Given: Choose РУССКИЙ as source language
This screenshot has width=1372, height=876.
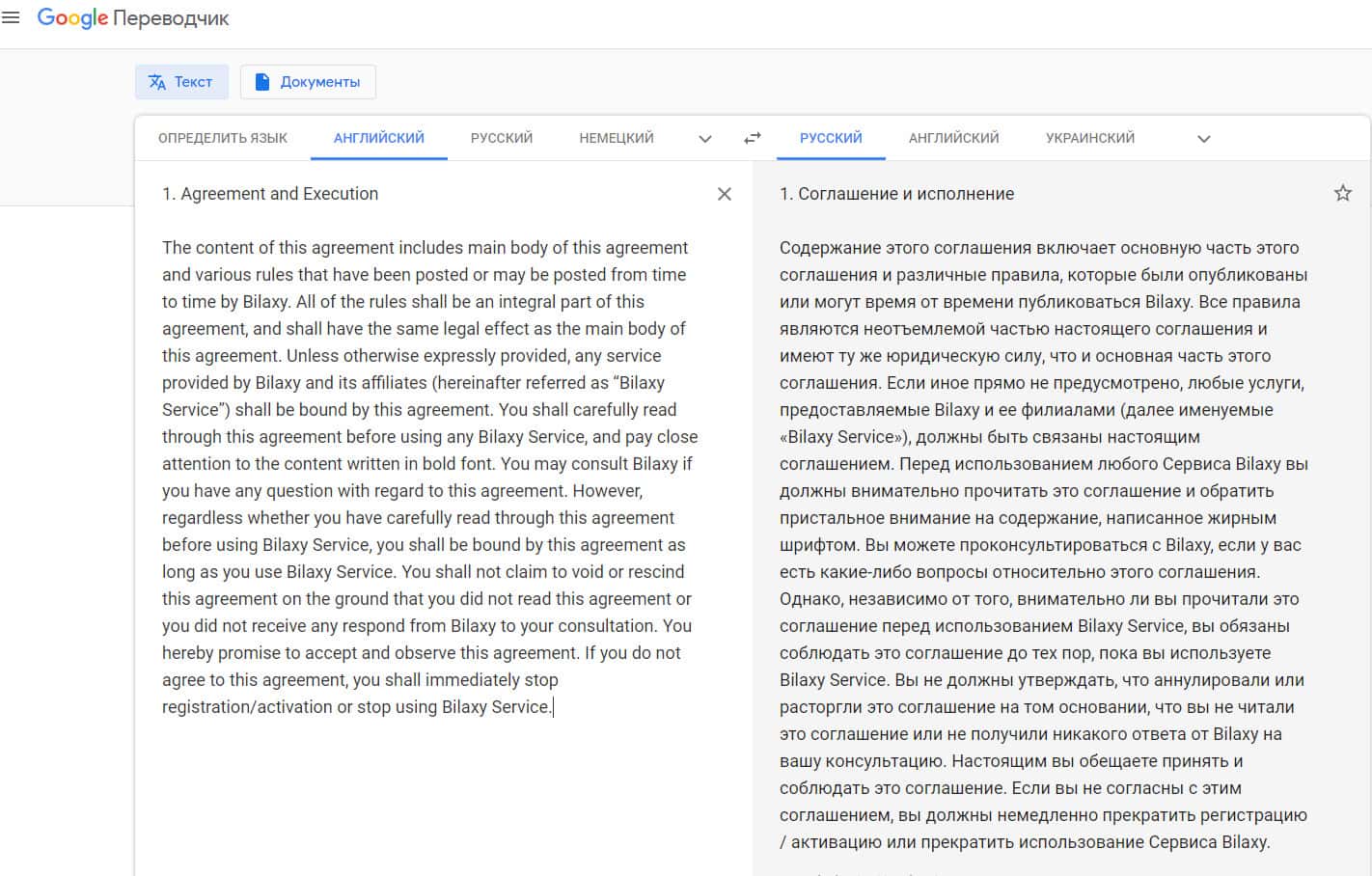Looking at the screenshot, I should (x=502, y=138).
